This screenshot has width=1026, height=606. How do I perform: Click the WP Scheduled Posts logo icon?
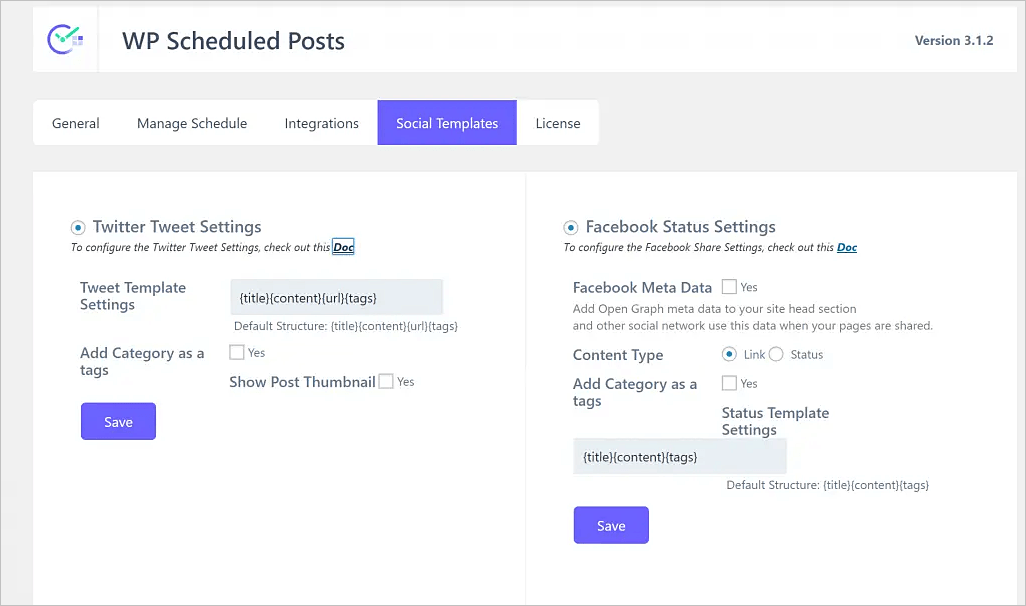(65, 40)
